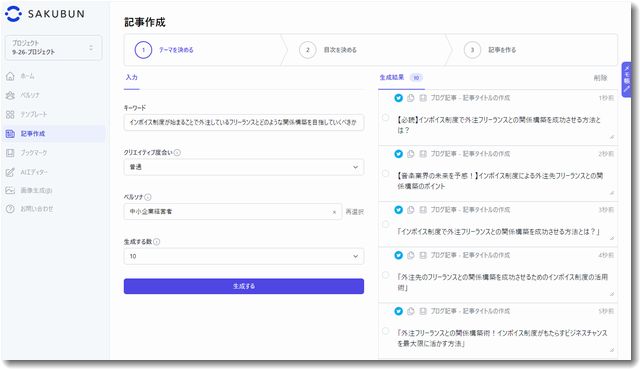The width and height of the screenshot is (640, 369).
Task: Open the ホーム home icon in sidebar
Action: tap(10, 76)
